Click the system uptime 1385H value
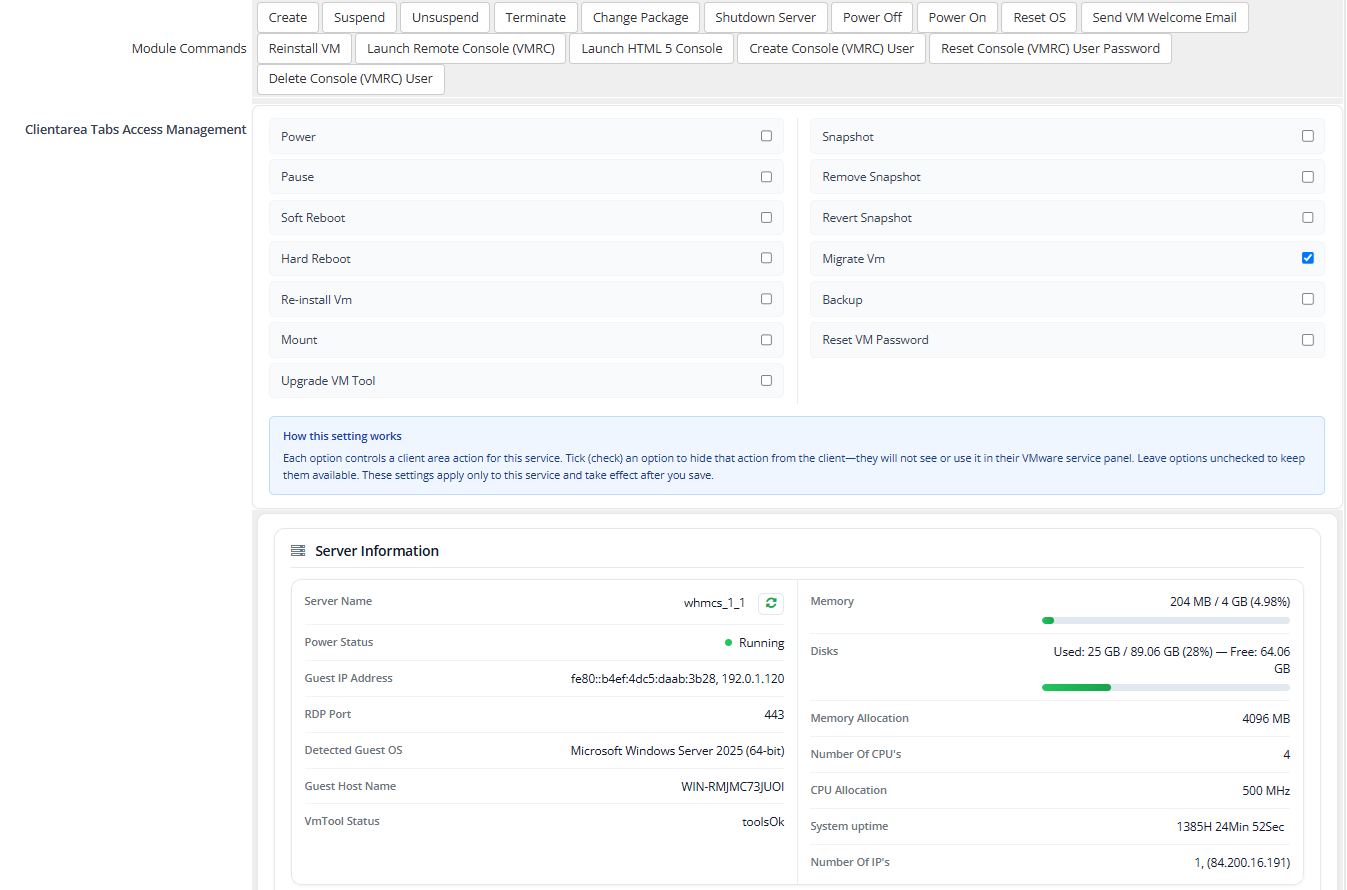 1230,827
